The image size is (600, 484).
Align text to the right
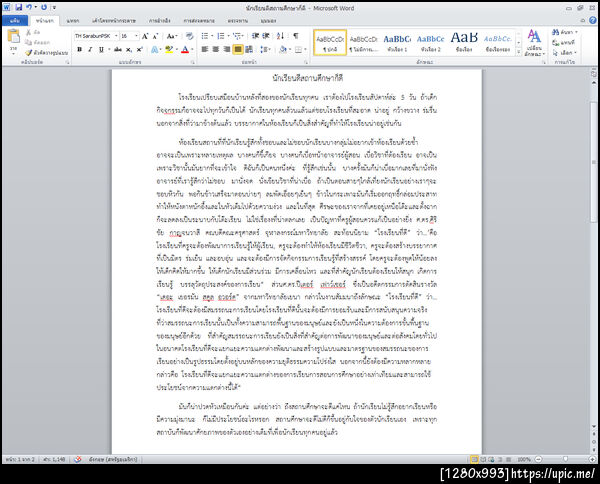point(227,49)
